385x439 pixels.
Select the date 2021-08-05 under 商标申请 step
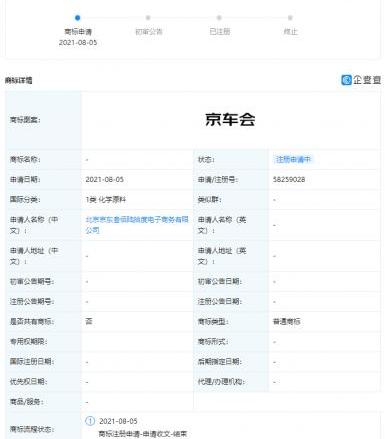78,42
